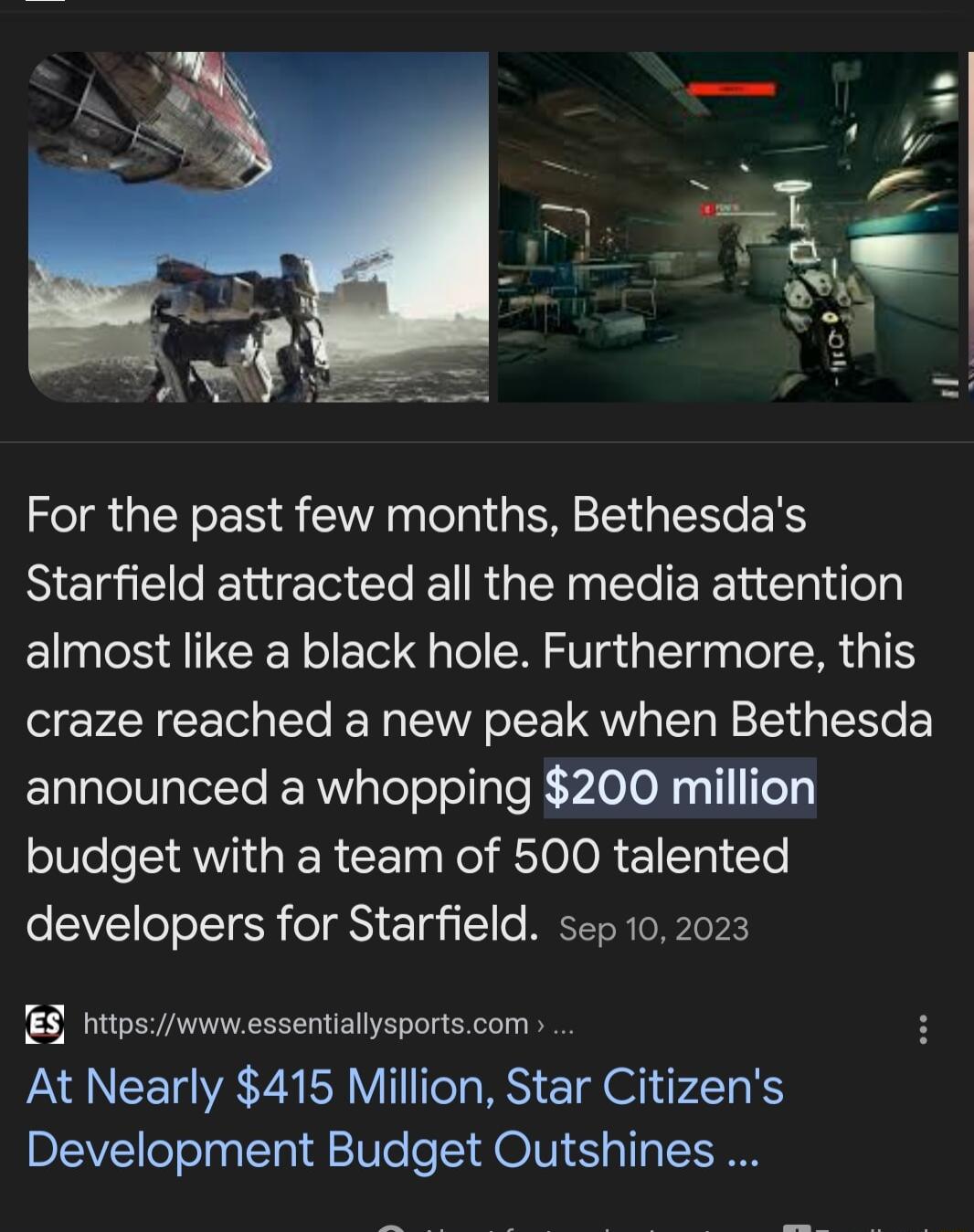Click the featured snippet paragraph about Bethesda
Viewport: 974px width, 1232px height.
[x=479, y=720]
